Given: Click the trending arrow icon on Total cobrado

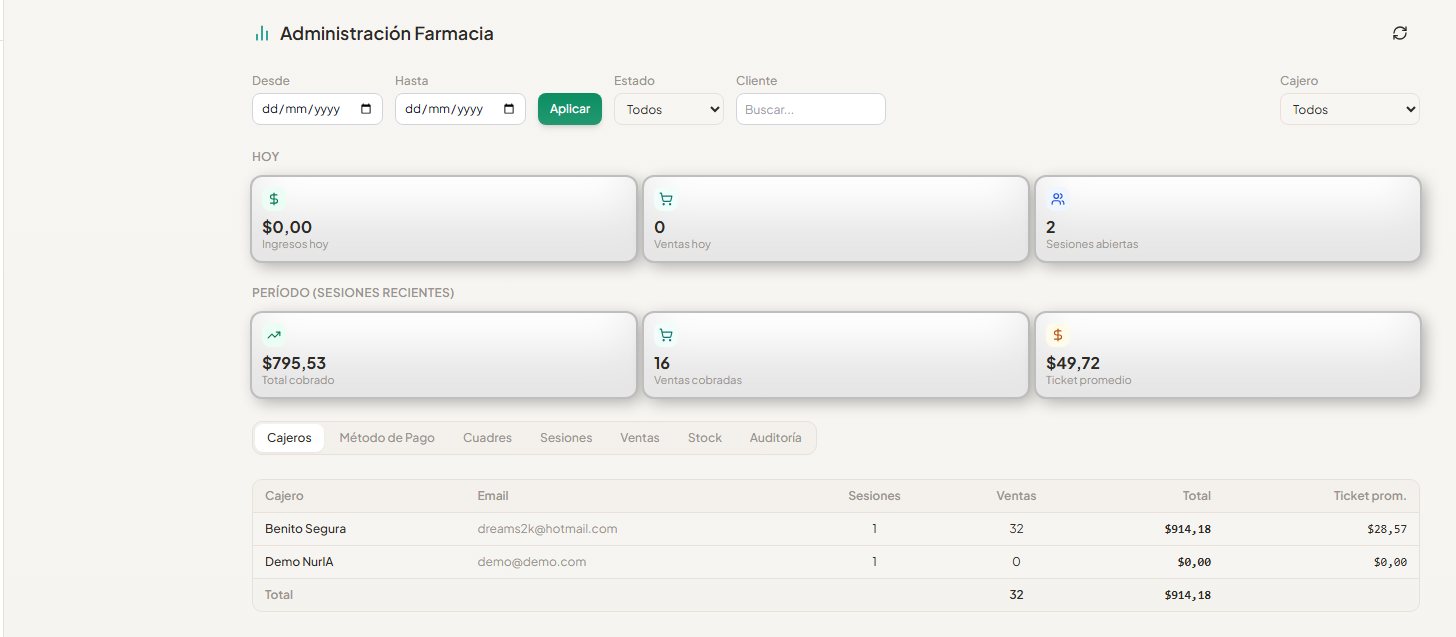Looking at the screenshot, I should coord(274,335).
